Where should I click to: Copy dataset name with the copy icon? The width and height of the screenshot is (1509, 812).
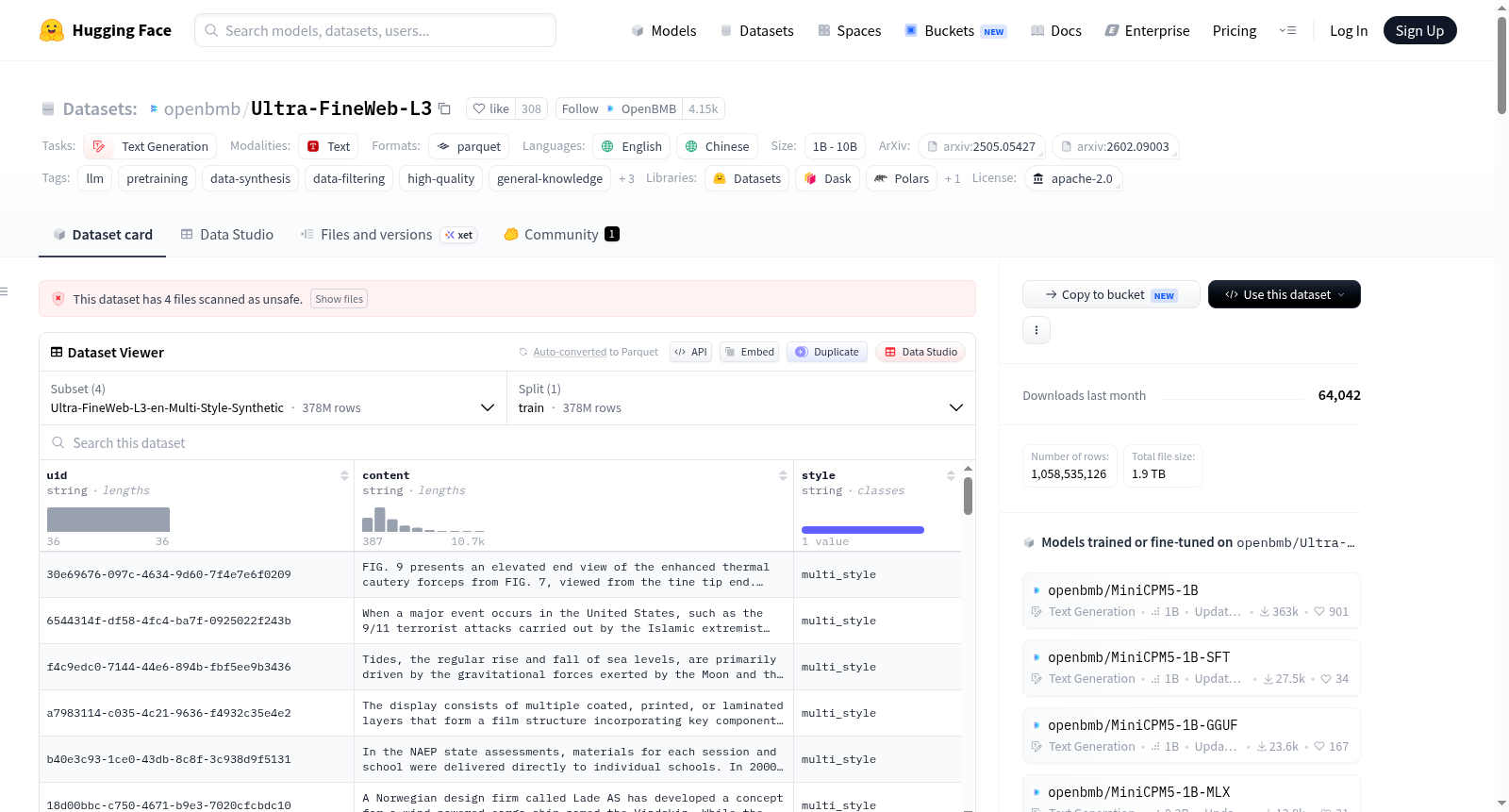tap(444, 108)
